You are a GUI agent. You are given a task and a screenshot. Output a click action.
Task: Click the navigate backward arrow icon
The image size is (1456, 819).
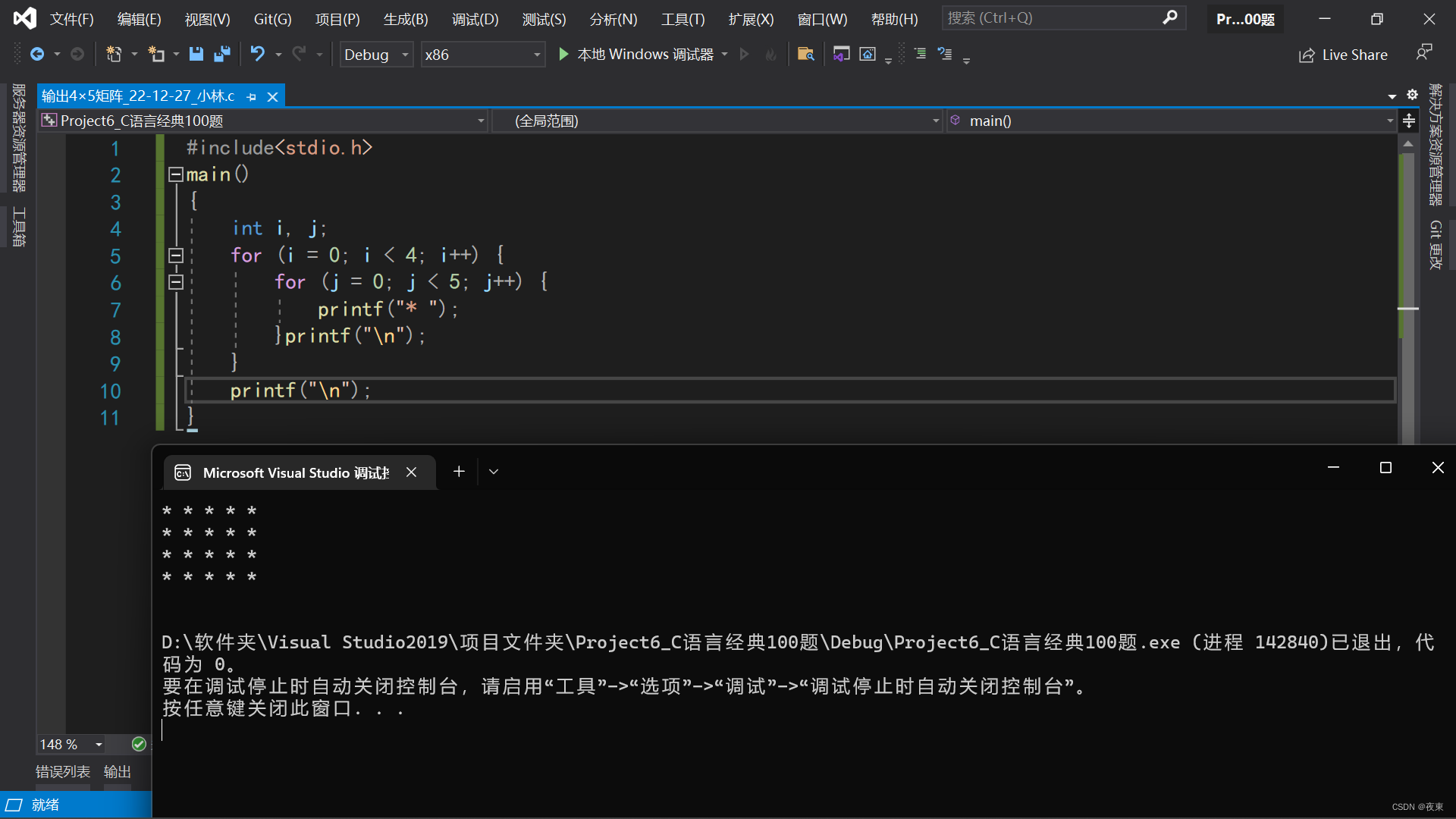[x=36, y=54]
